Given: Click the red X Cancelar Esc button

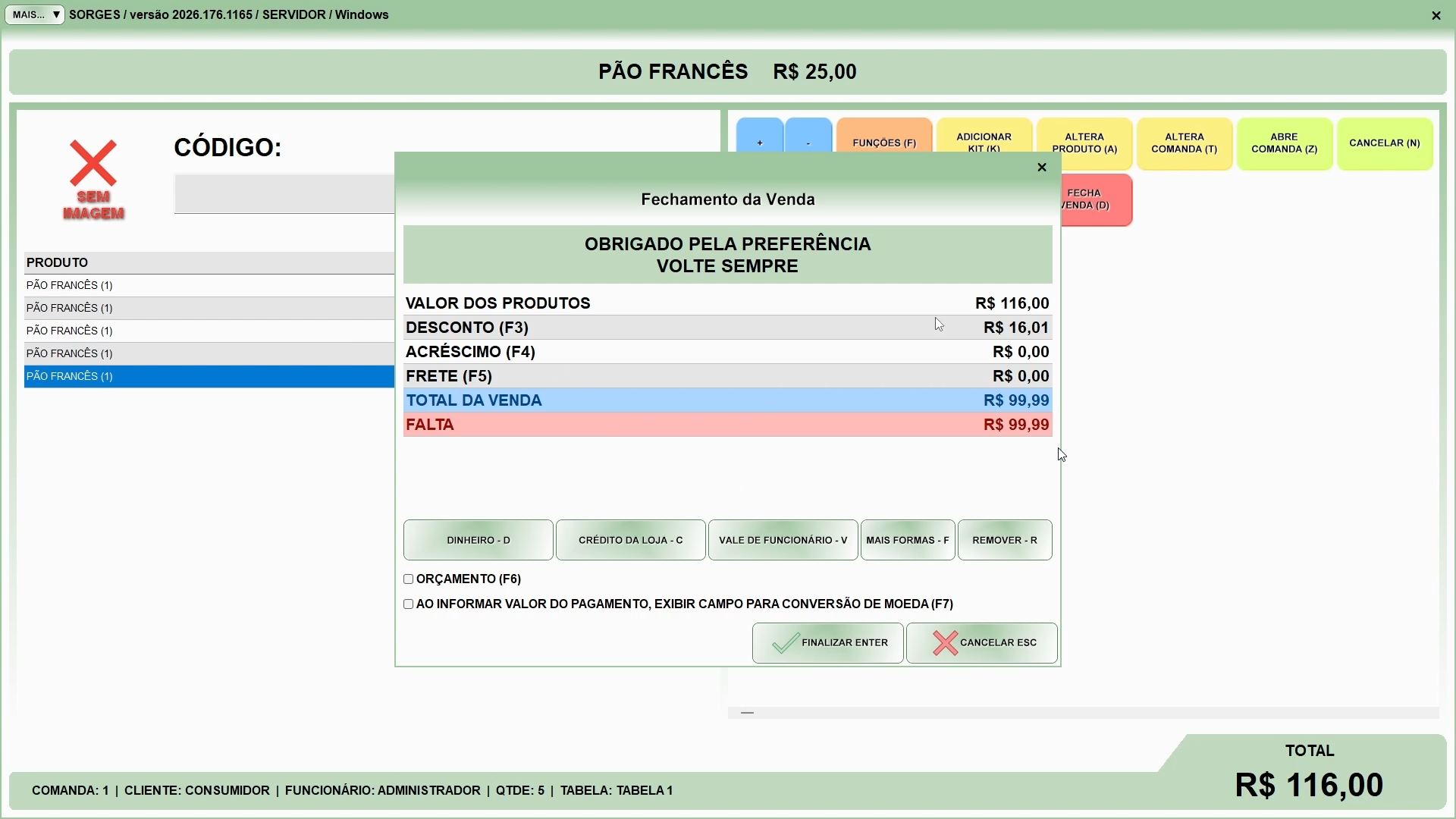Looking at the screenshot, I should 981,643.
